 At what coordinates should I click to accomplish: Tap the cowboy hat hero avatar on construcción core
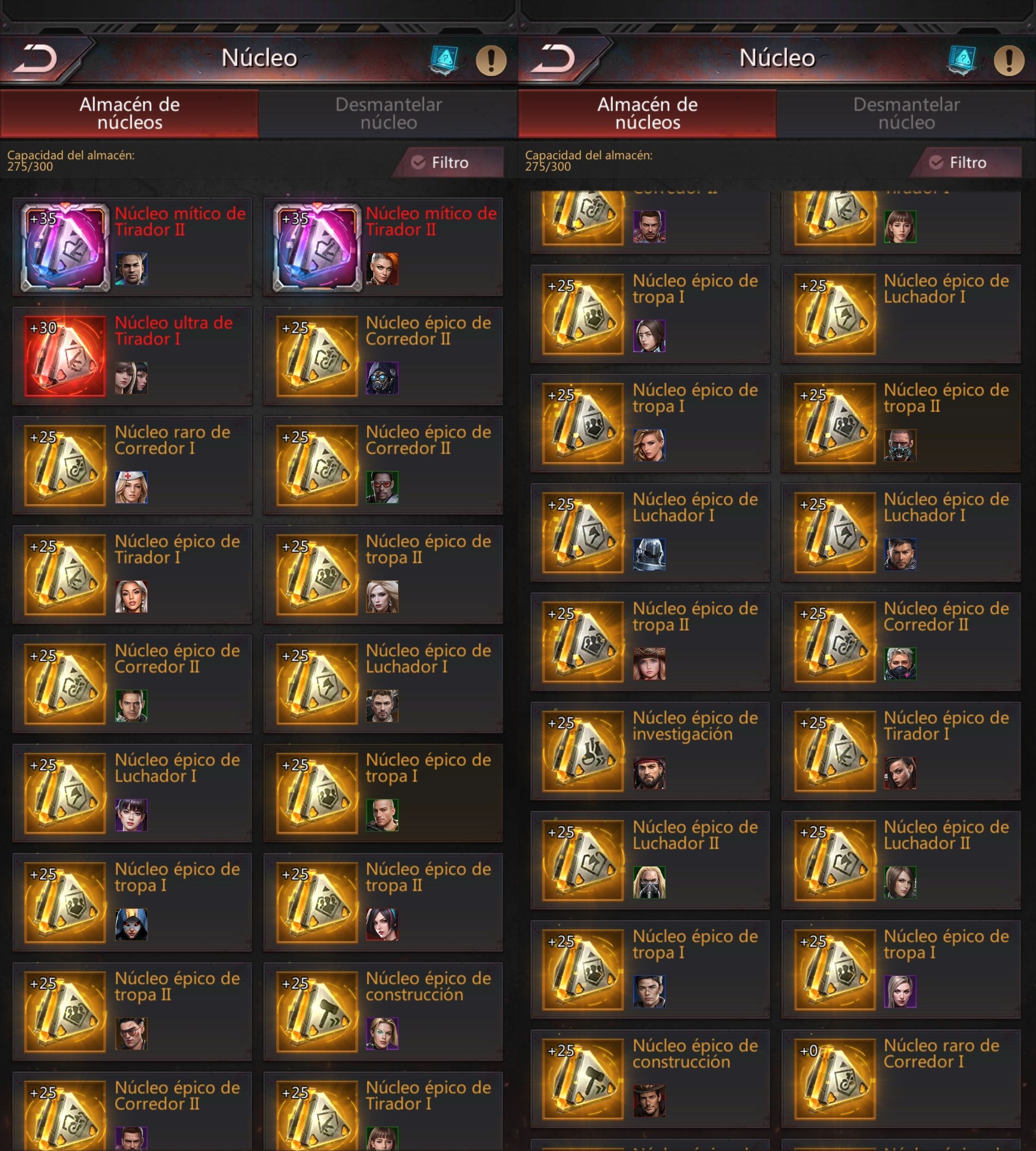click(649, 1101)
